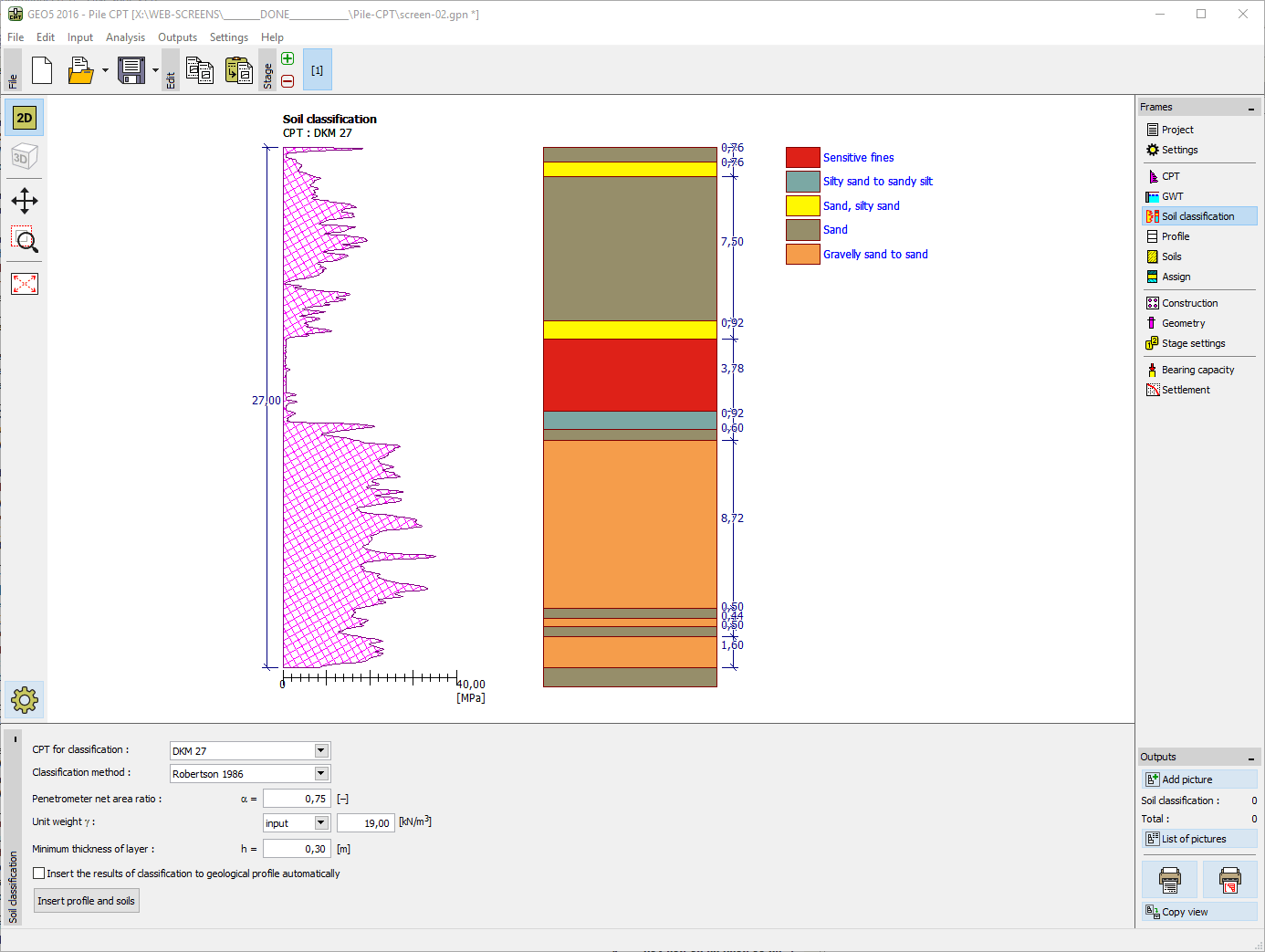Screen dimensions: 1265x952
Task: Open the Analysis menu
Action: 125,37
